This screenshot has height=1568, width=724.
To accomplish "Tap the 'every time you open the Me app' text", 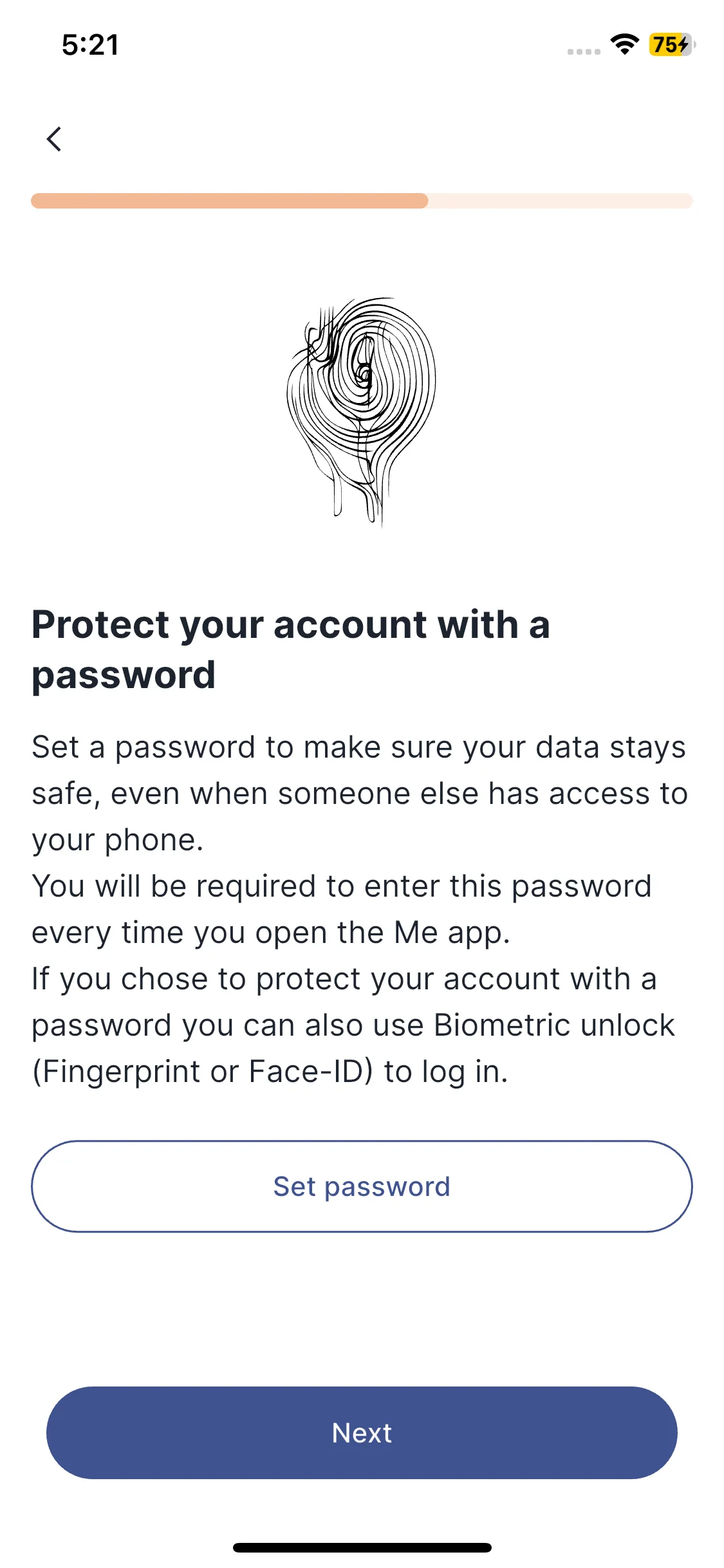I will pyautogui.click(x=271, y=933).
